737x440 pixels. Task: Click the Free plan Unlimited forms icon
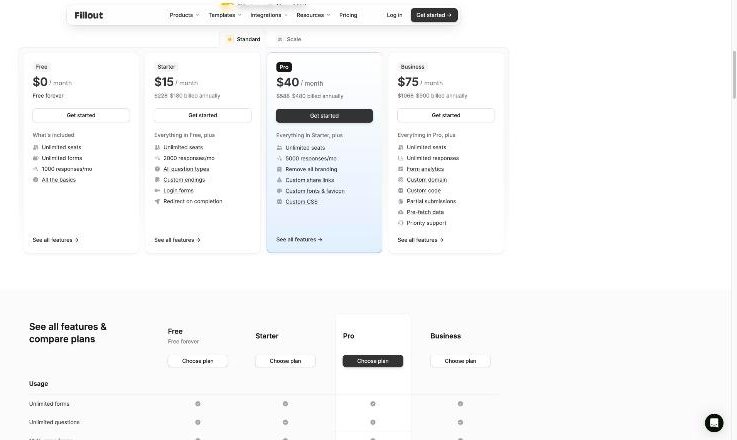point(35,158)
